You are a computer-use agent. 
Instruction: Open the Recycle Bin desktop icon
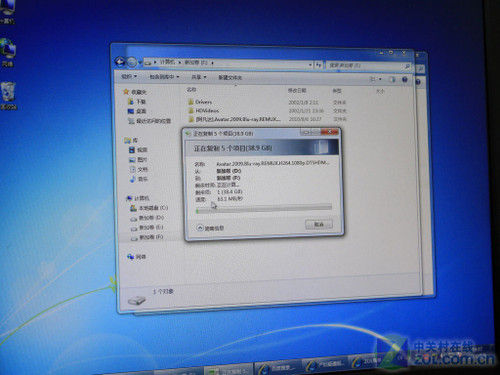pyautogui.click(x=8, y=95)
